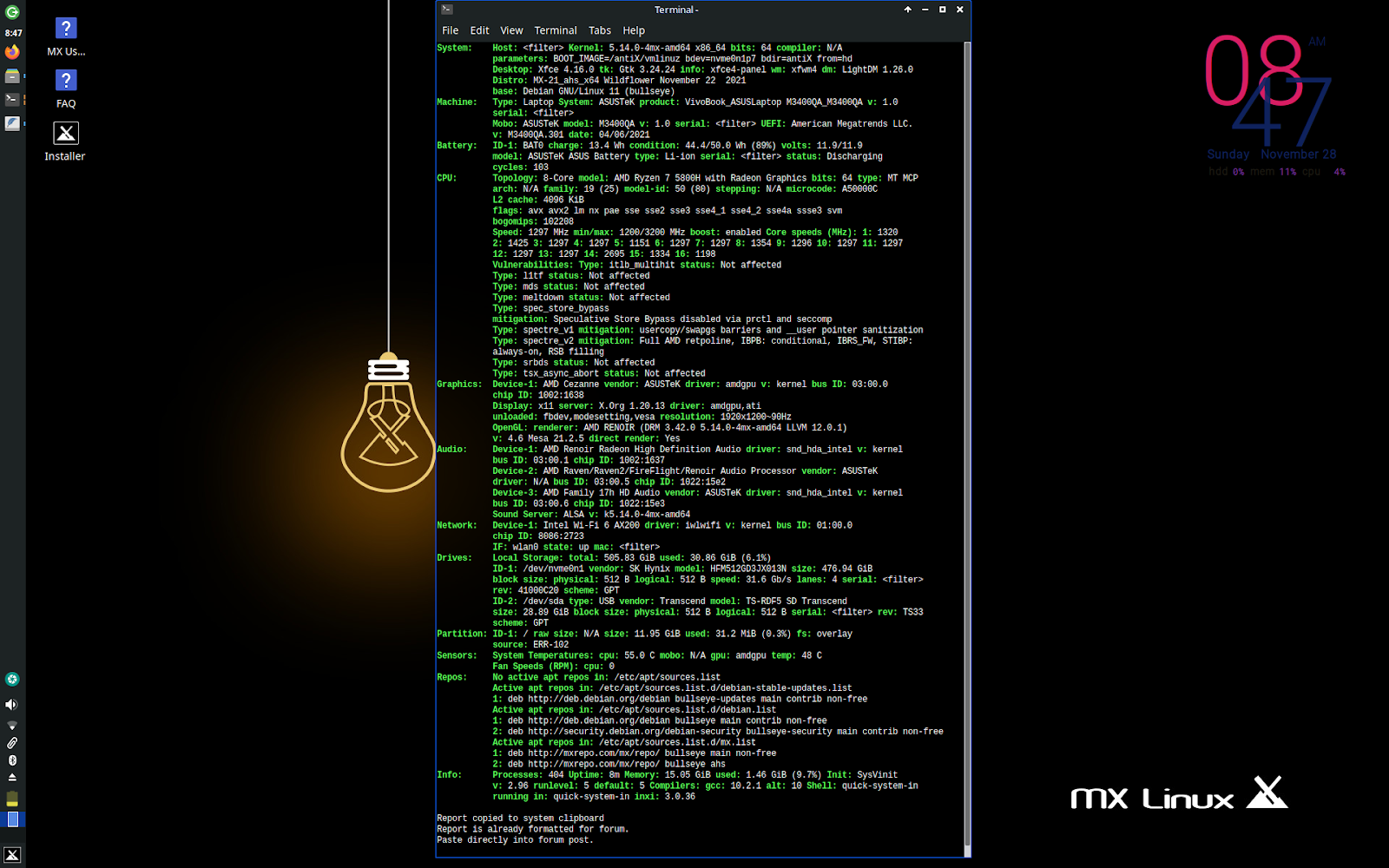Viewport: 1389px width, 868px height.
Task: Click the 'Graphics:' section label
Action: click(x=459, y=385)
